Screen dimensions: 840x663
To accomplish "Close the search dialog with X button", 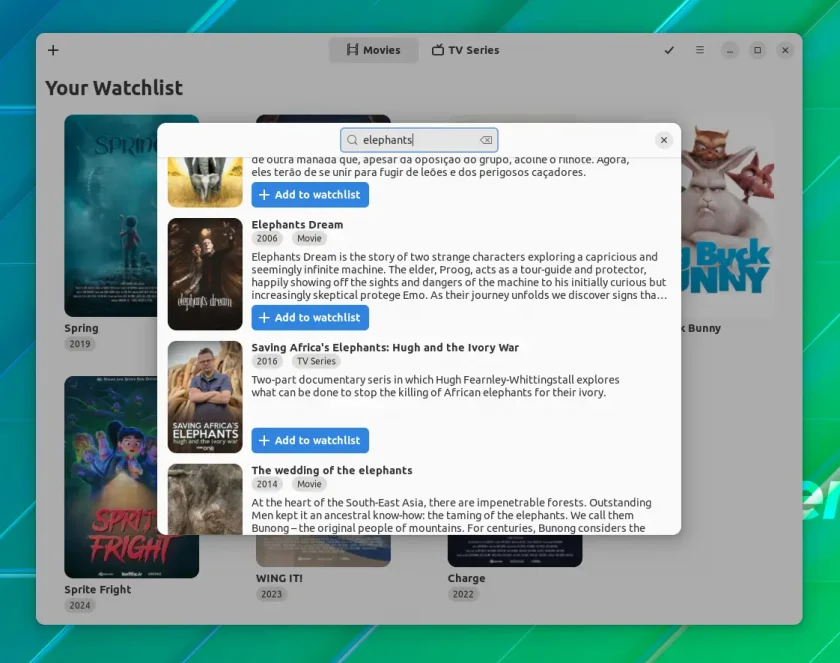I will pos(664,140).
